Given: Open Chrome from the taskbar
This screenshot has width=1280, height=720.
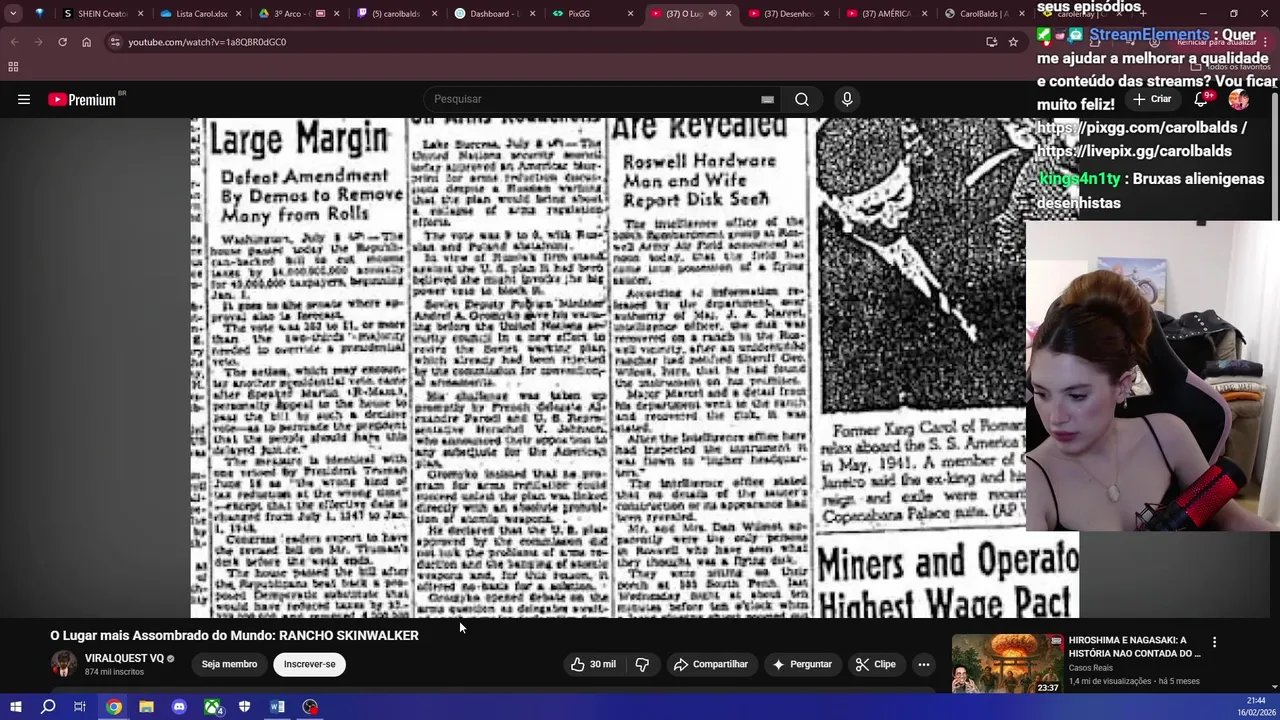Looking at the screenshot, I should [x=114, y=707].
